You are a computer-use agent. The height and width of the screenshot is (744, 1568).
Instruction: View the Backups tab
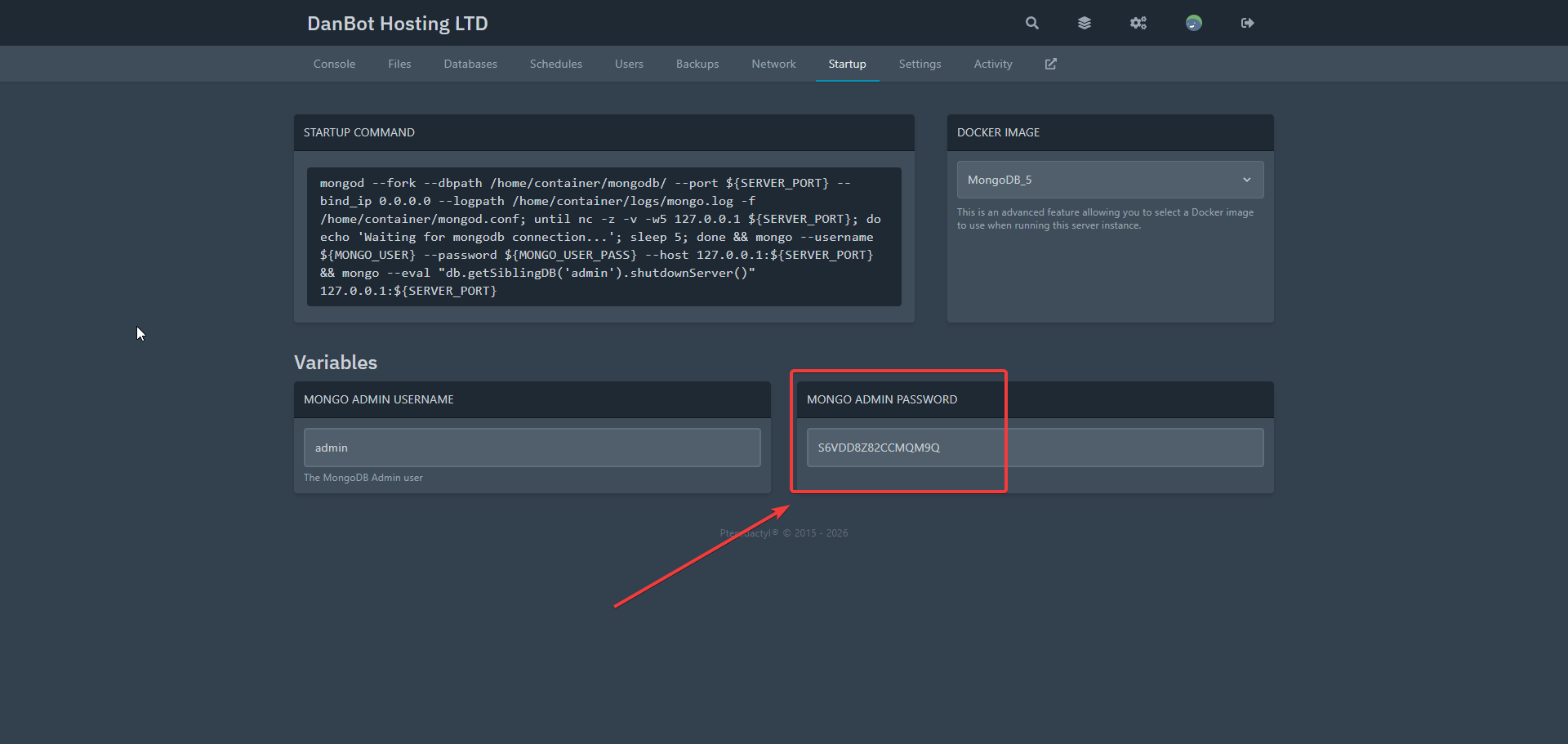click(x=697, y=64)
